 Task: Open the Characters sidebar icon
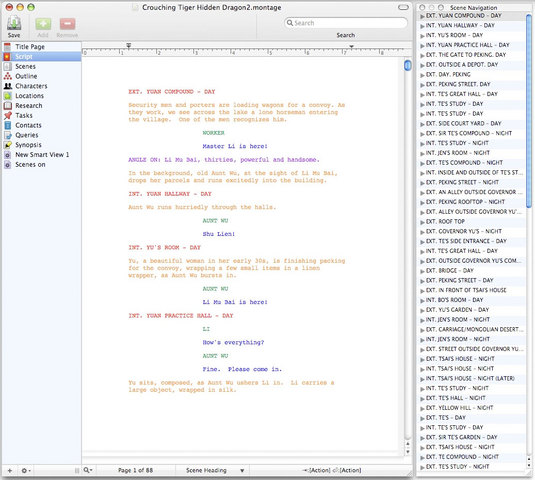click(x=7, y=86)
